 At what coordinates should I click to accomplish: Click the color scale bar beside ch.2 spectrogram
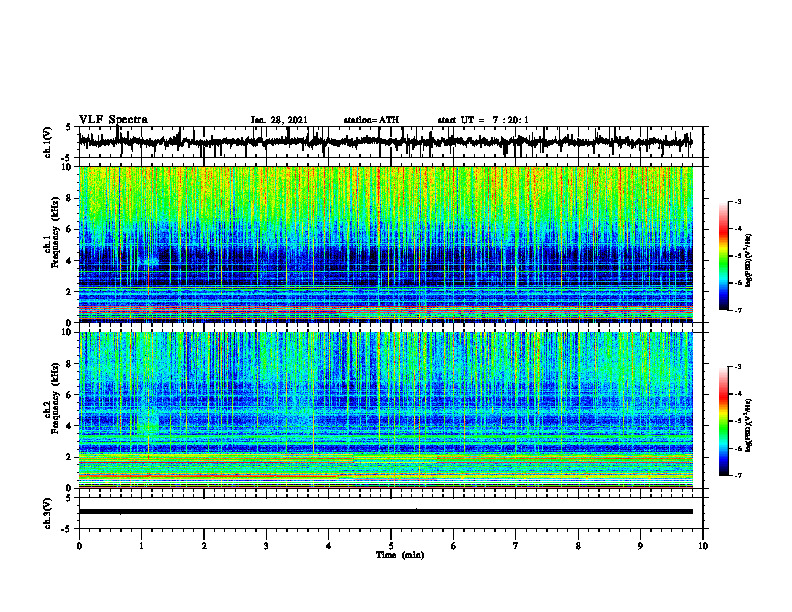[724, 421]
